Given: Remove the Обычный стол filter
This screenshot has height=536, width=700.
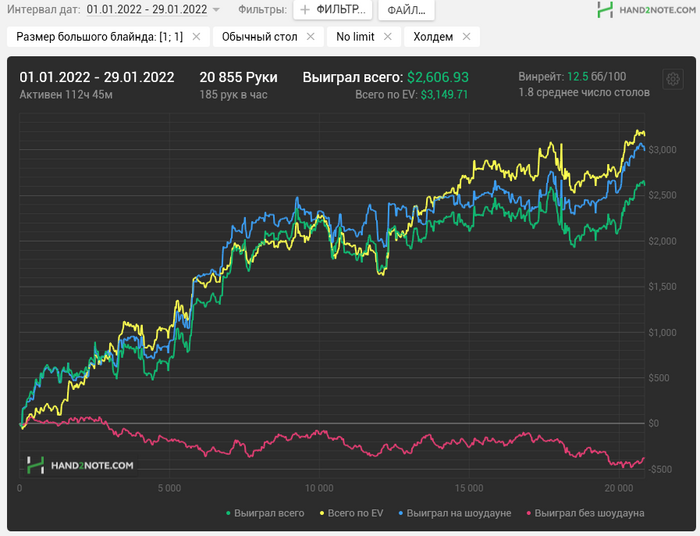Looking at the screenshot, I should [310, 37].
